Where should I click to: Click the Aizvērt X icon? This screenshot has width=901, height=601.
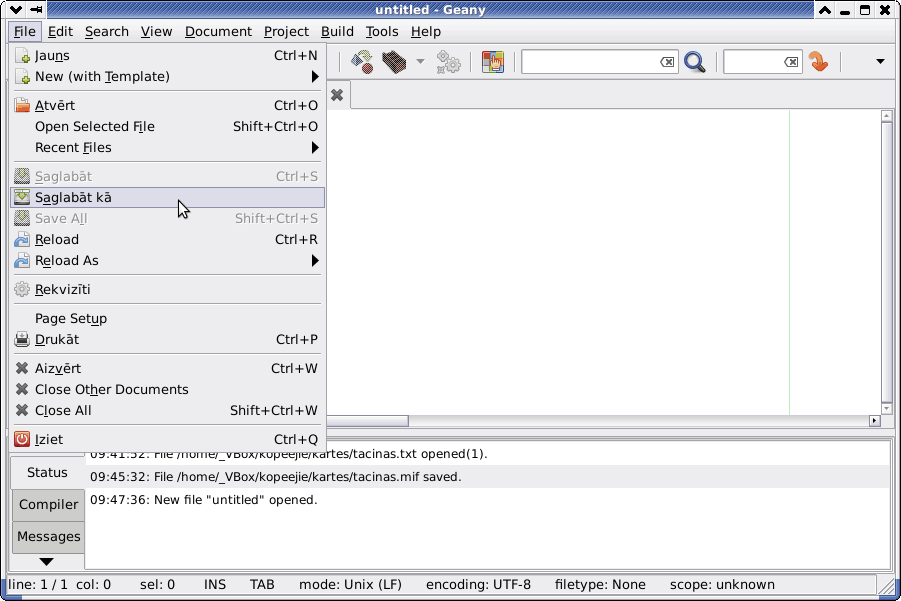point(22,368)
